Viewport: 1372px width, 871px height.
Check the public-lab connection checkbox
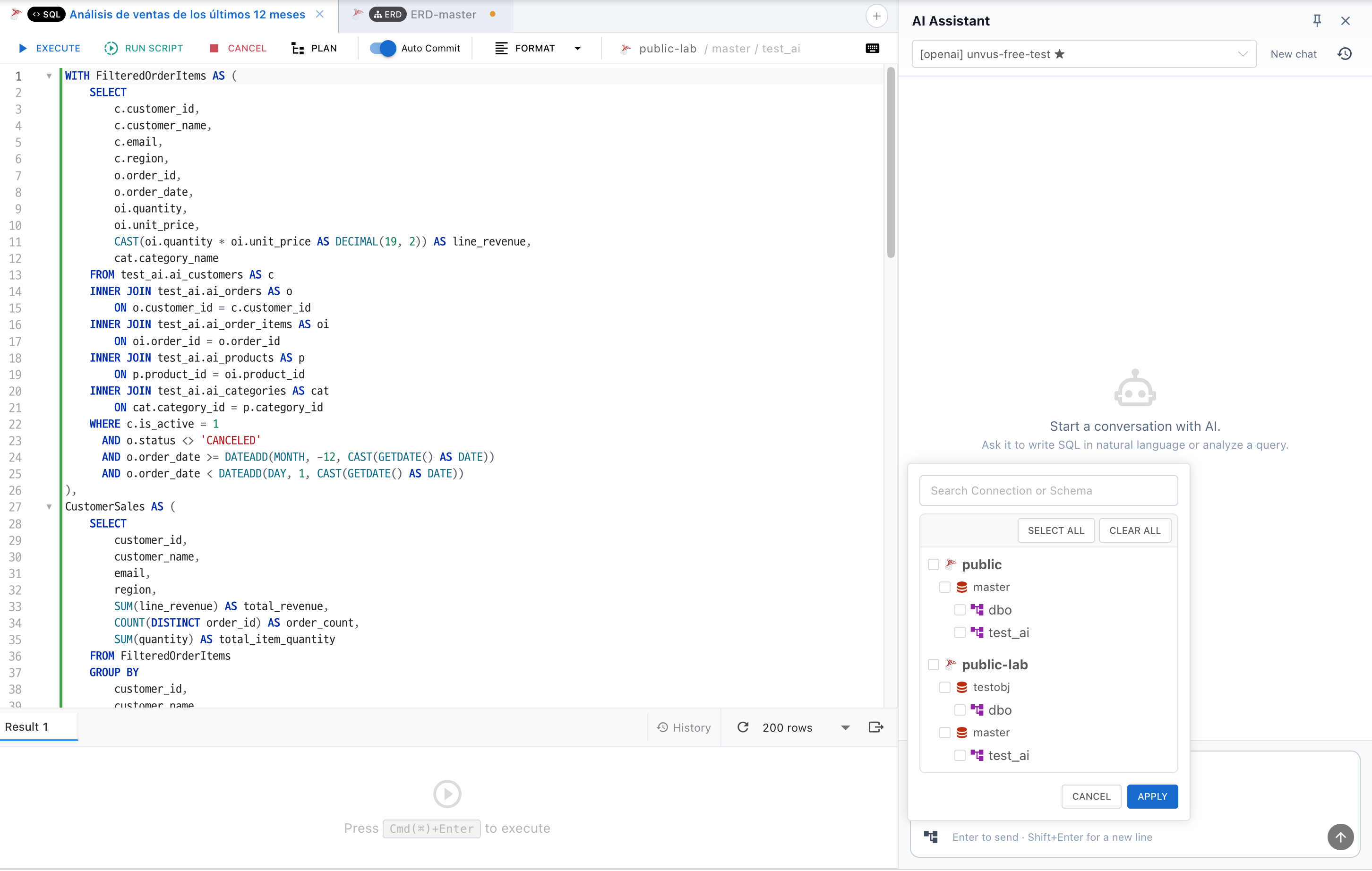point(933,665)
